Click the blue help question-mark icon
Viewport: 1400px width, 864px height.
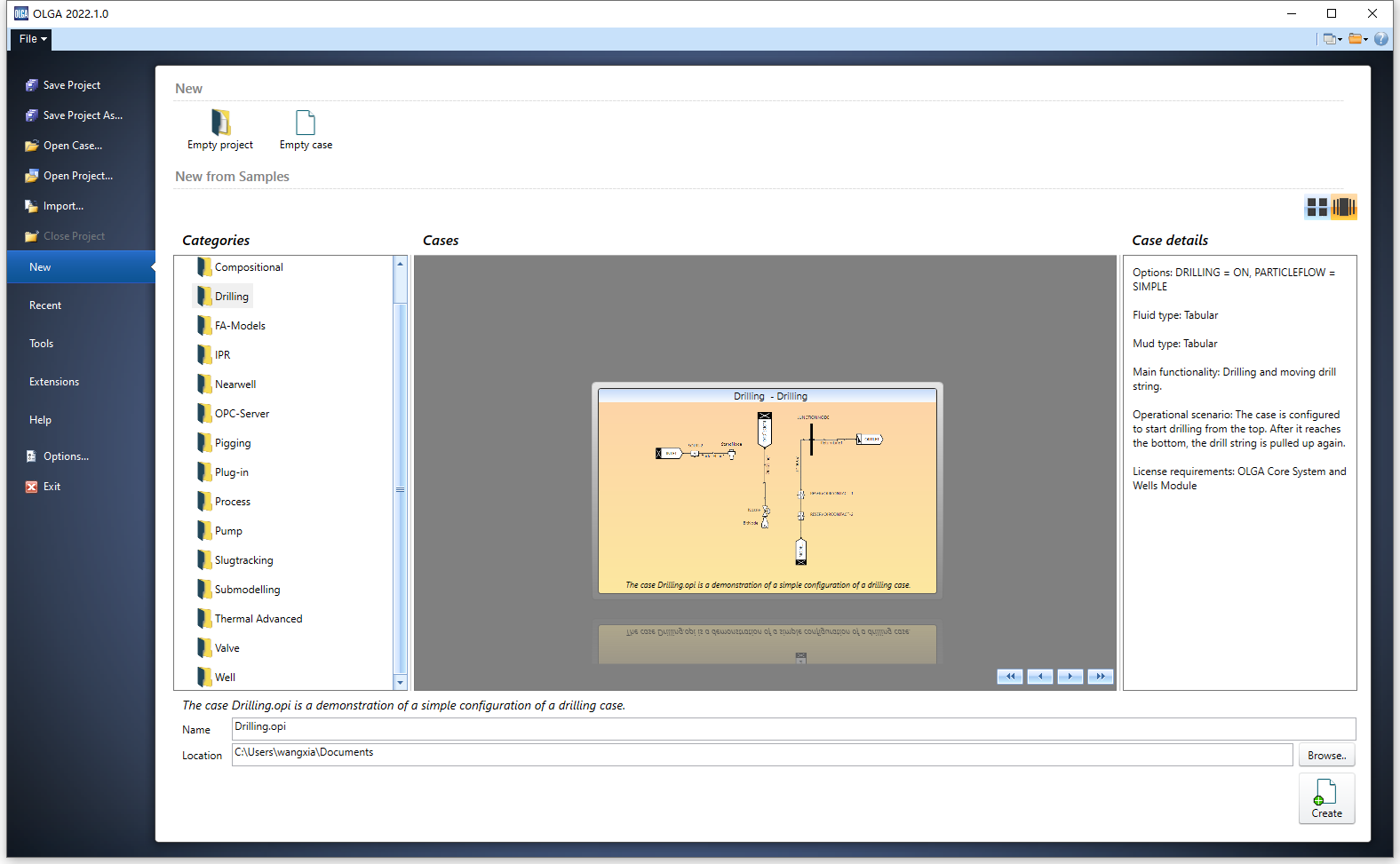click(x=1381, y=39)
